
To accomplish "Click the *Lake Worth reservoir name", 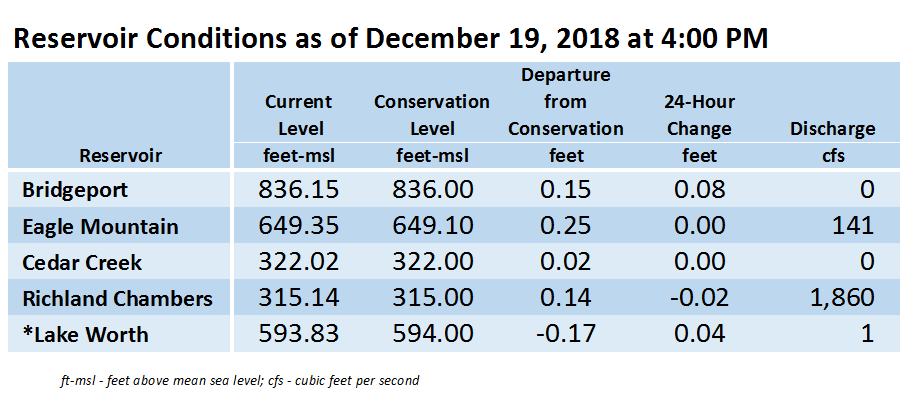I will [x=85, y=335].
